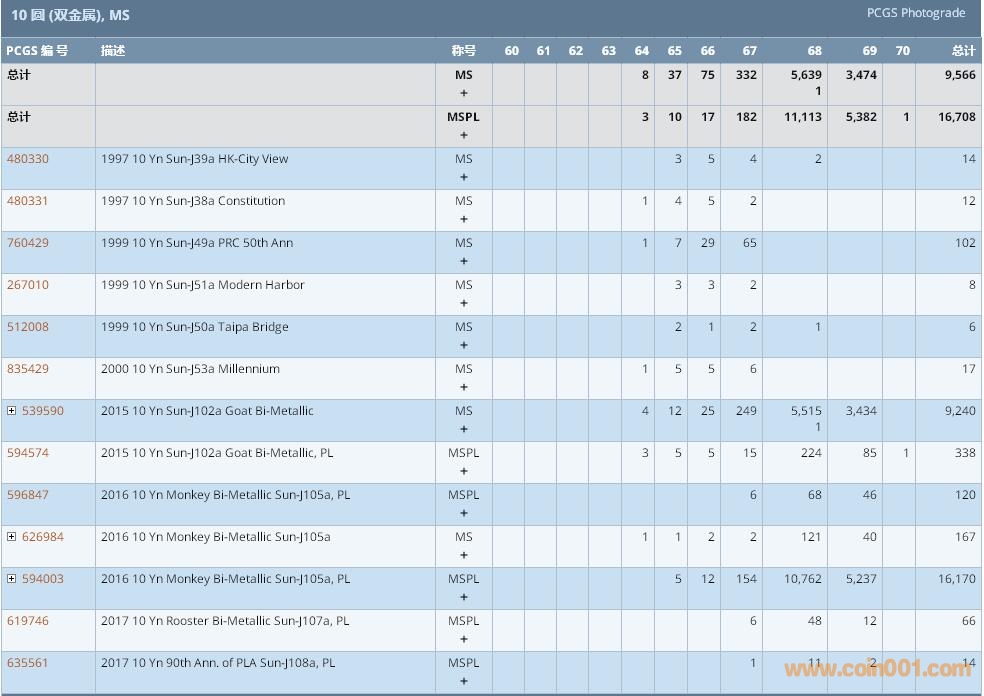Click the plus under MS for Constitution row

[463, 219]
